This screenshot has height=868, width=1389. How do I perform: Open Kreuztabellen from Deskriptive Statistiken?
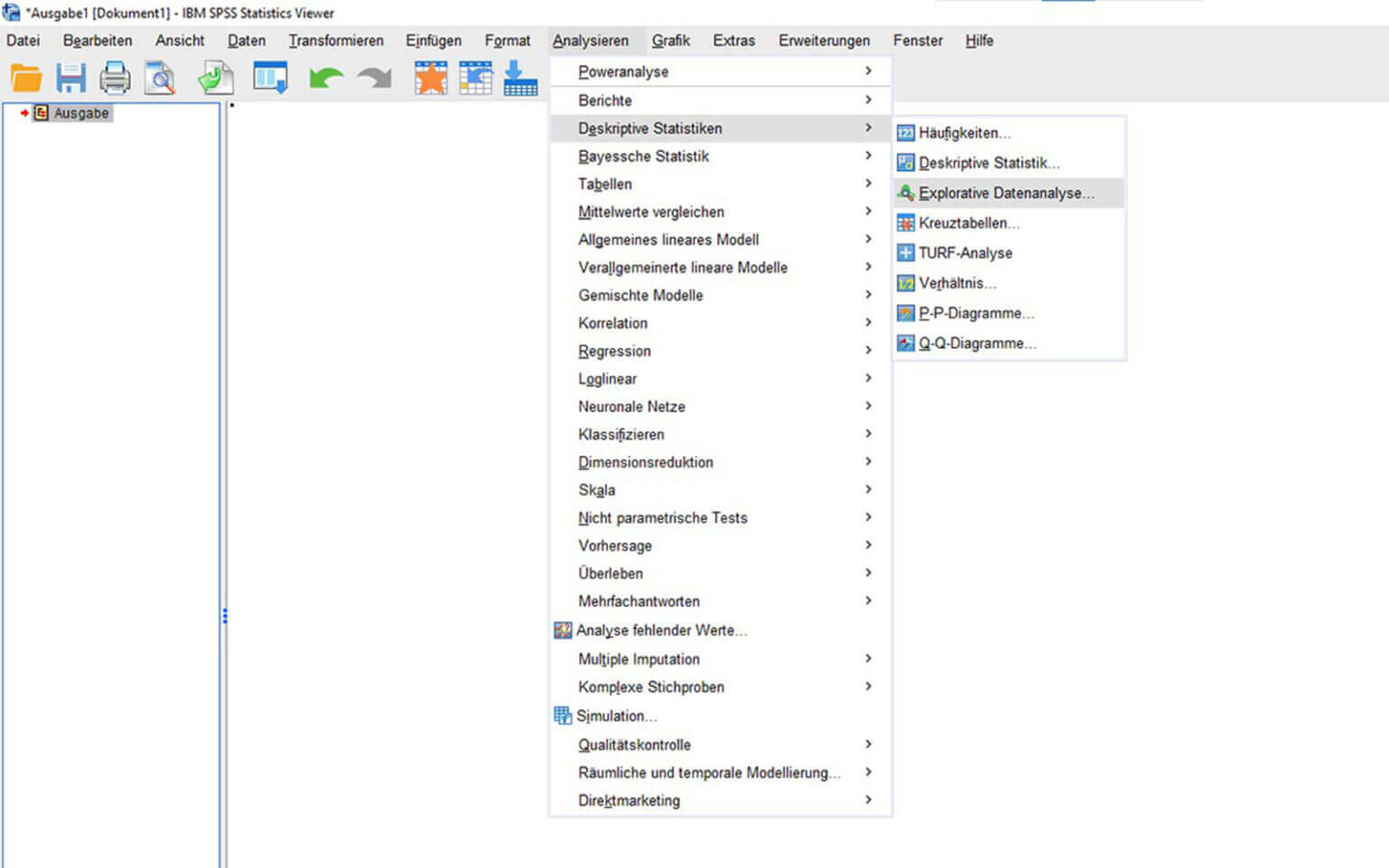click(969, 223)
